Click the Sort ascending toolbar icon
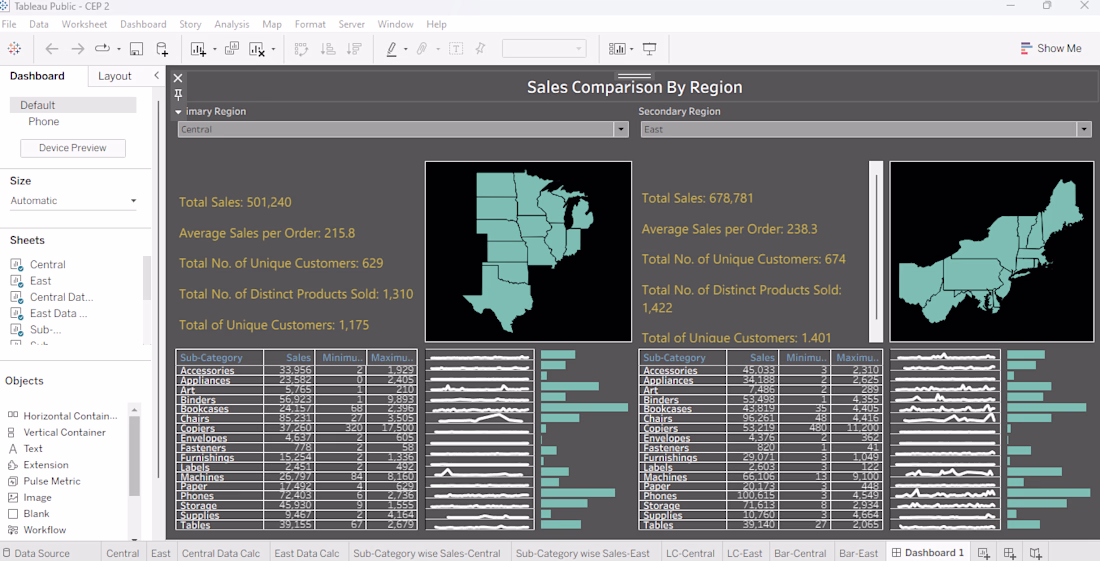Screen dimensions: 1100x561 (328, 48)
